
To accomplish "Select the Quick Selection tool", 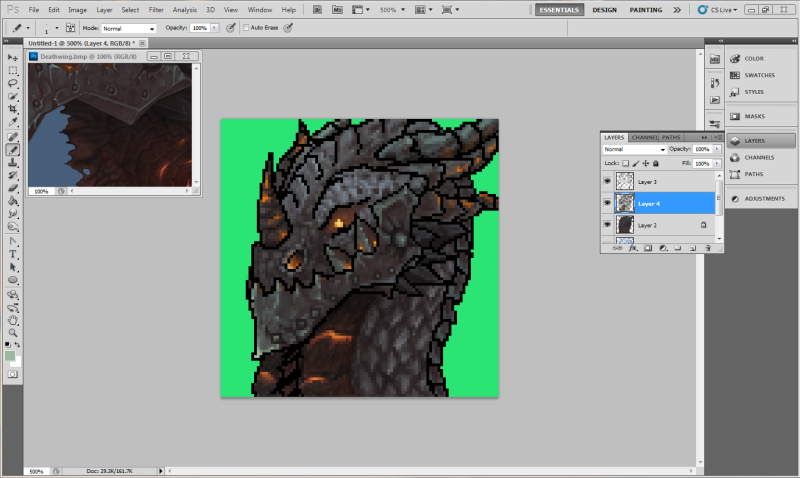I will click(x=13, y=96).
